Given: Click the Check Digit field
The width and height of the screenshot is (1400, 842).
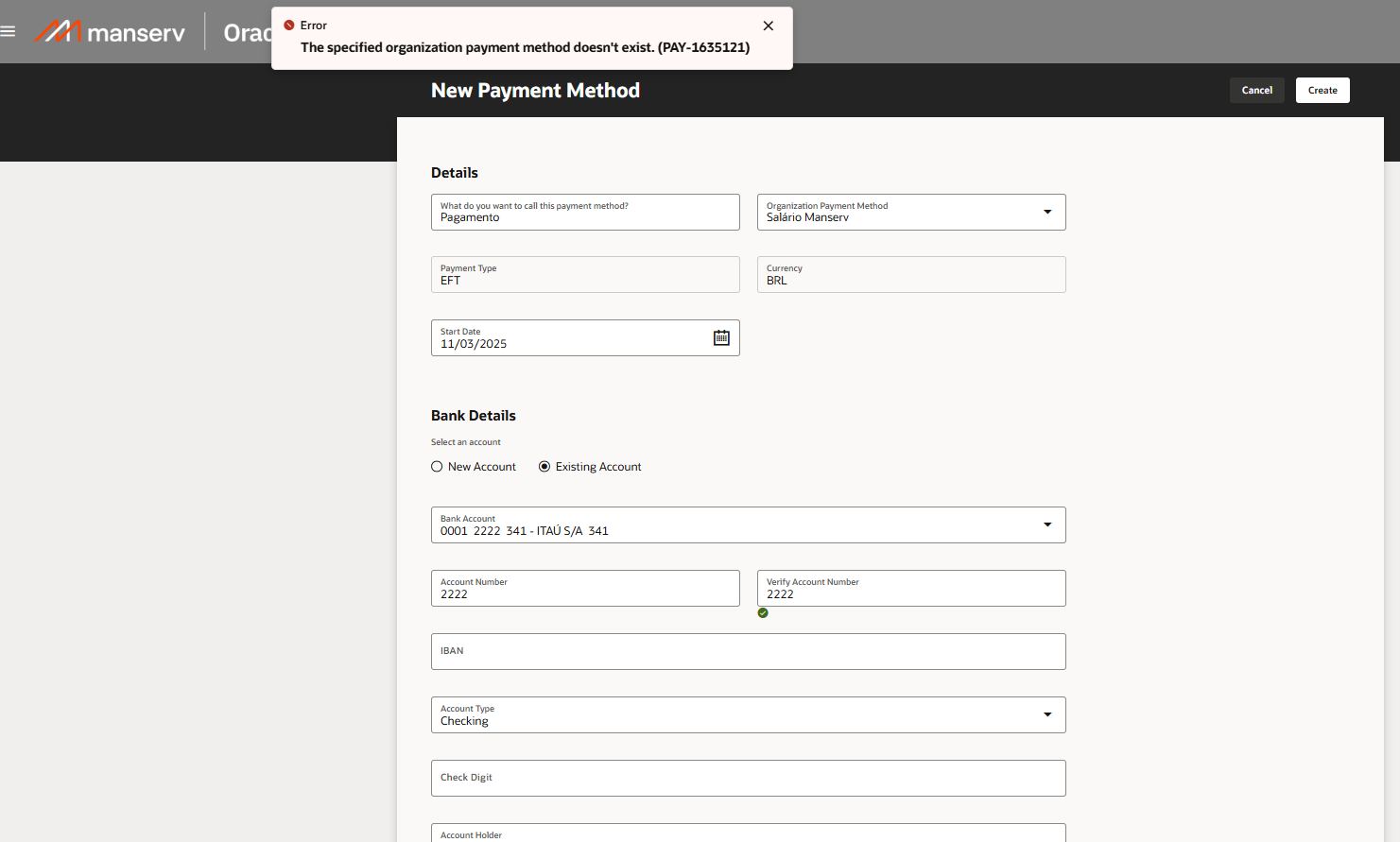Looking at the screenshot, I should (x=749, y=779).
